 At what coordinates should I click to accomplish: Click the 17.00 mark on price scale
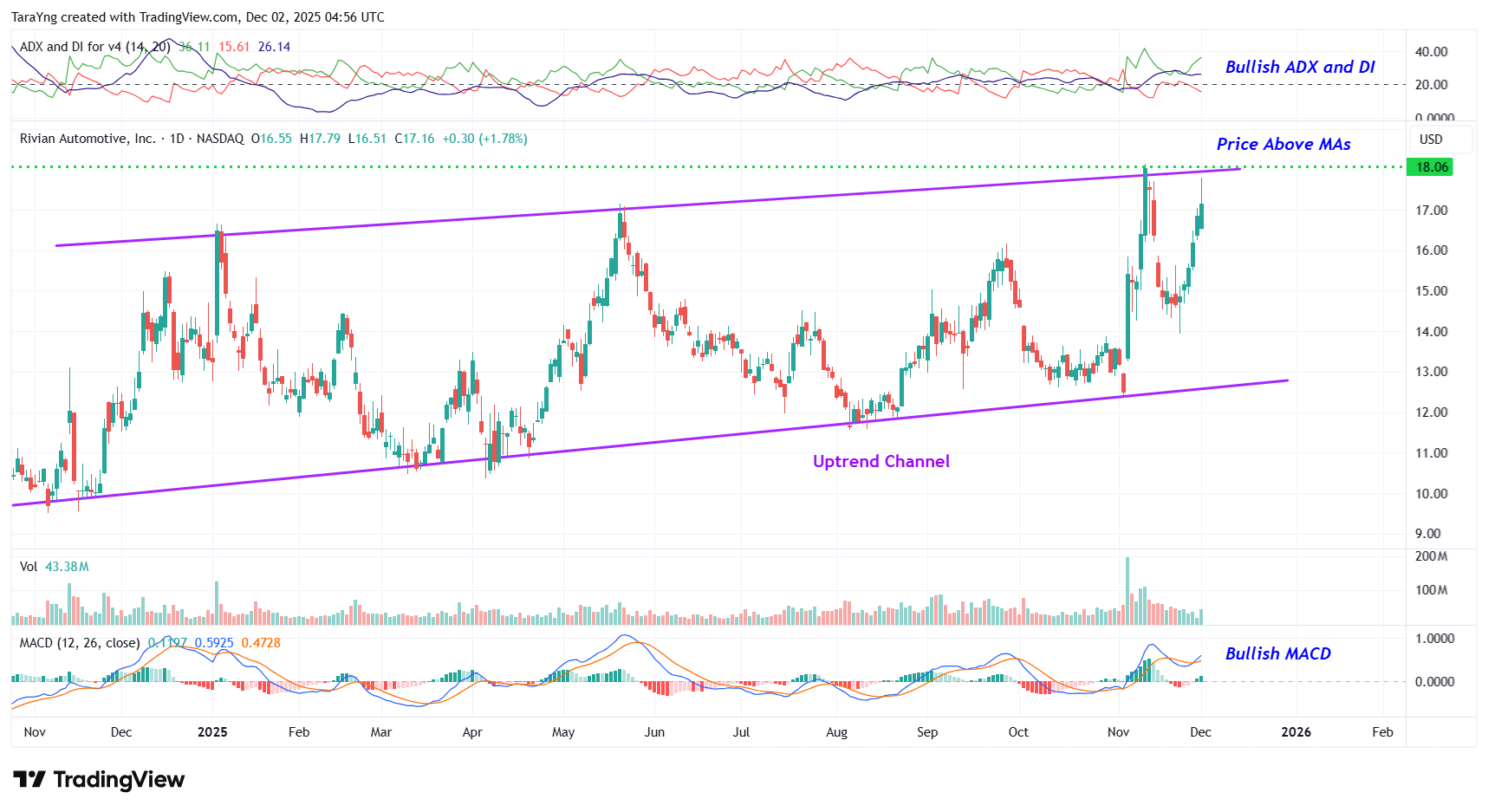(1431, 211)
